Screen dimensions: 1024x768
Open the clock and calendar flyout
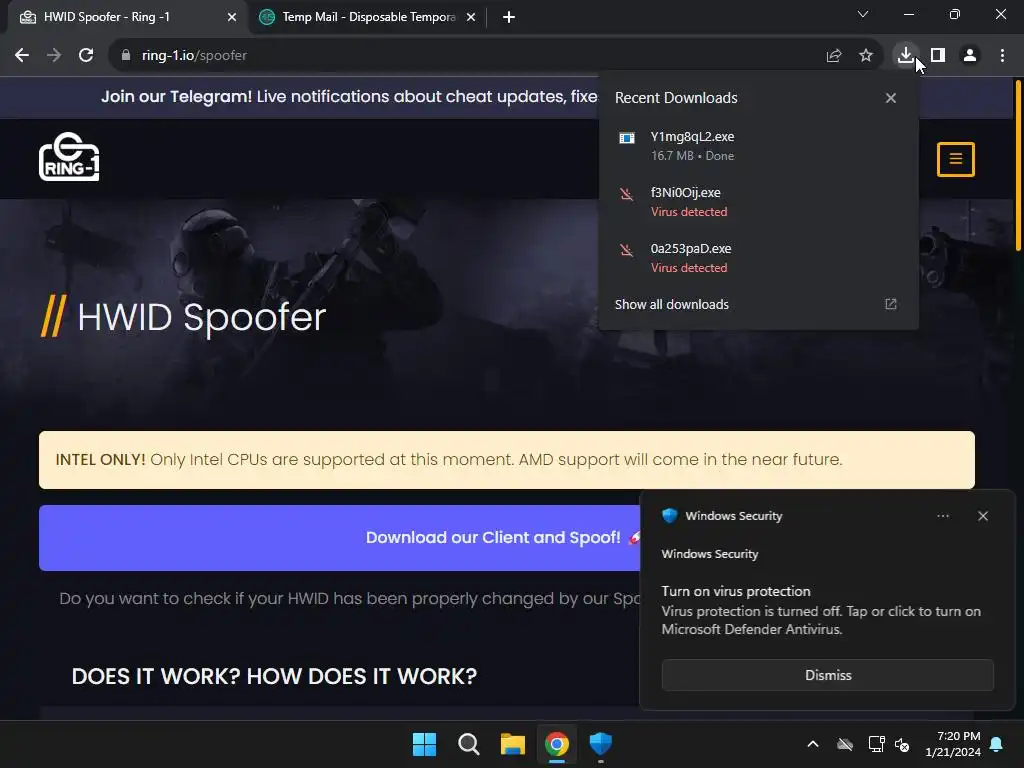[x=953, y=744]
